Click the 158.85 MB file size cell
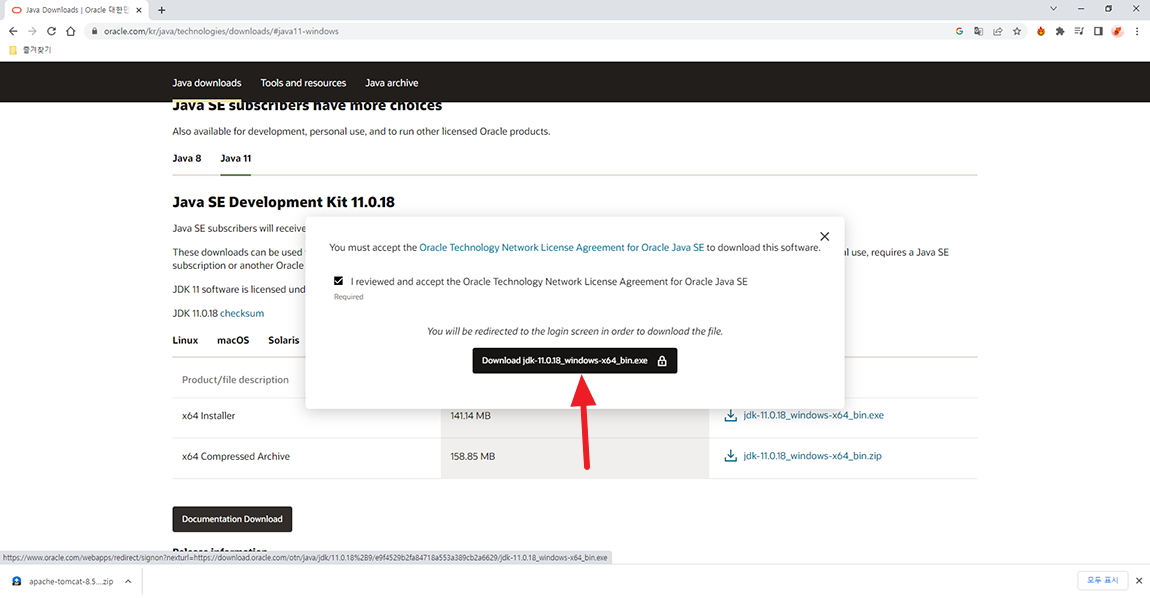 pyautogui.click(x=472, y=456)
